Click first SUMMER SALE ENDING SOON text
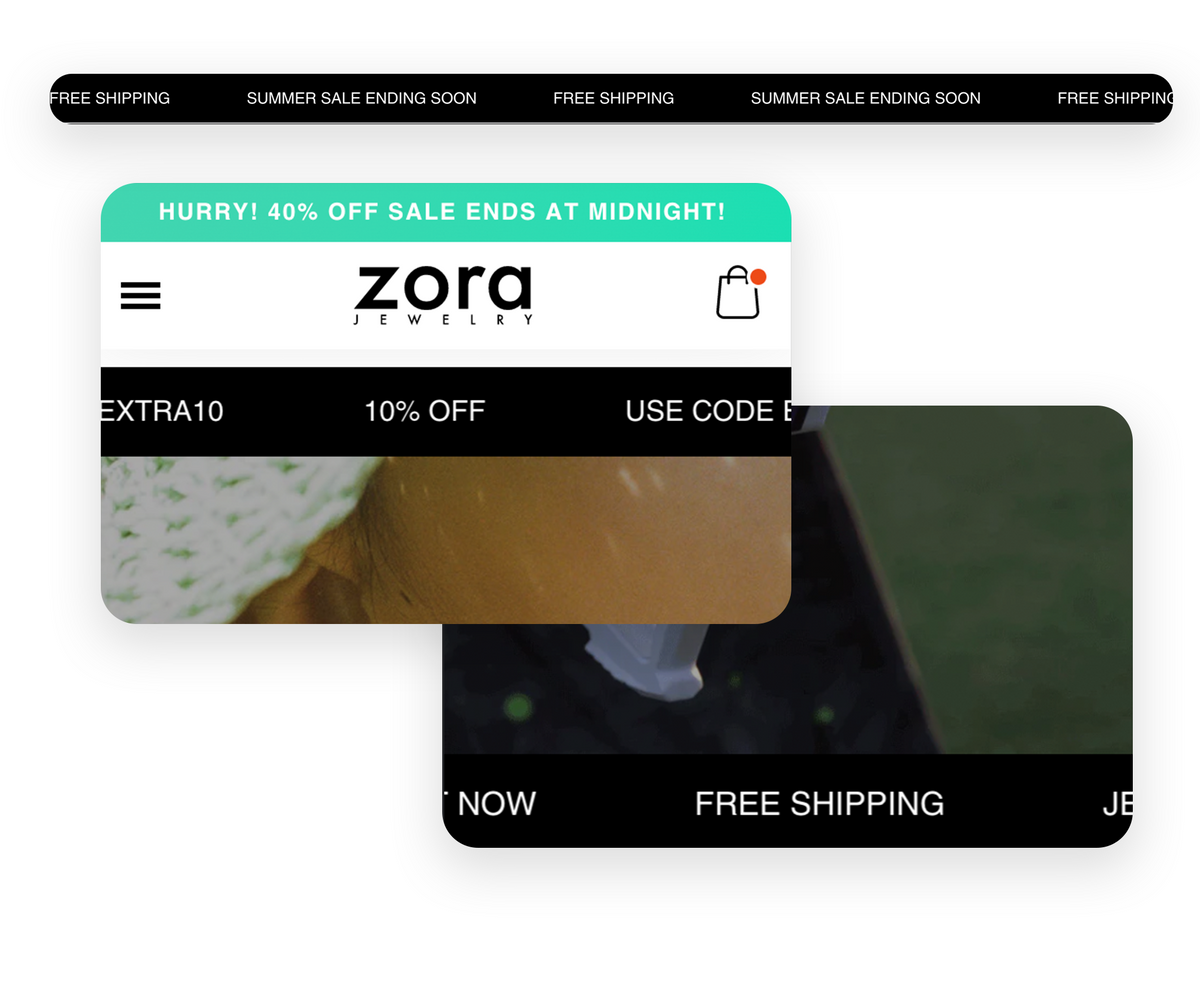 tap(361, 98)
